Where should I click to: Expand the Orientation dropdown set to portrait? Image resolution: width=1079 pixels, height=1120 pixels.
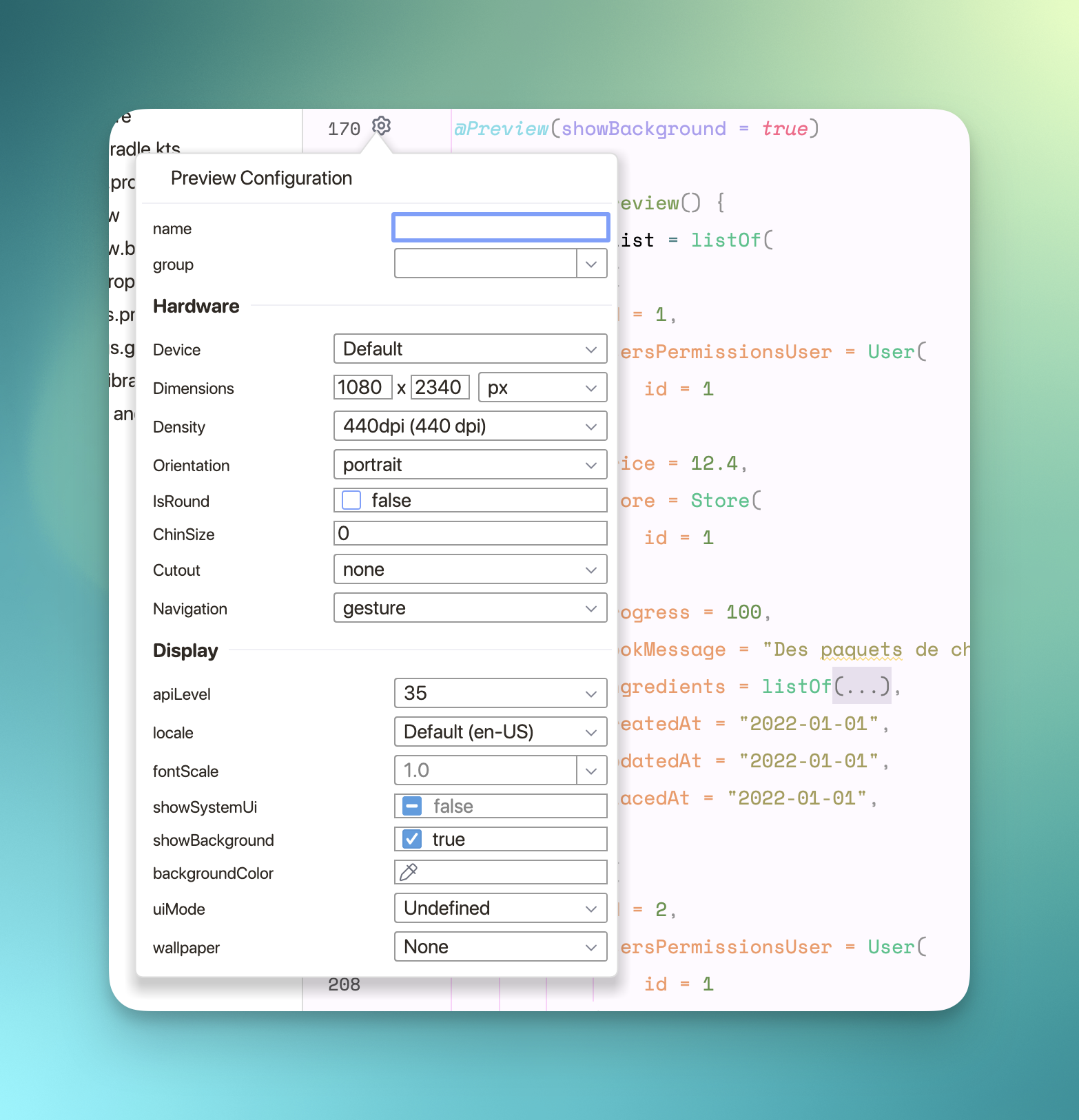[x=469, y=465]
